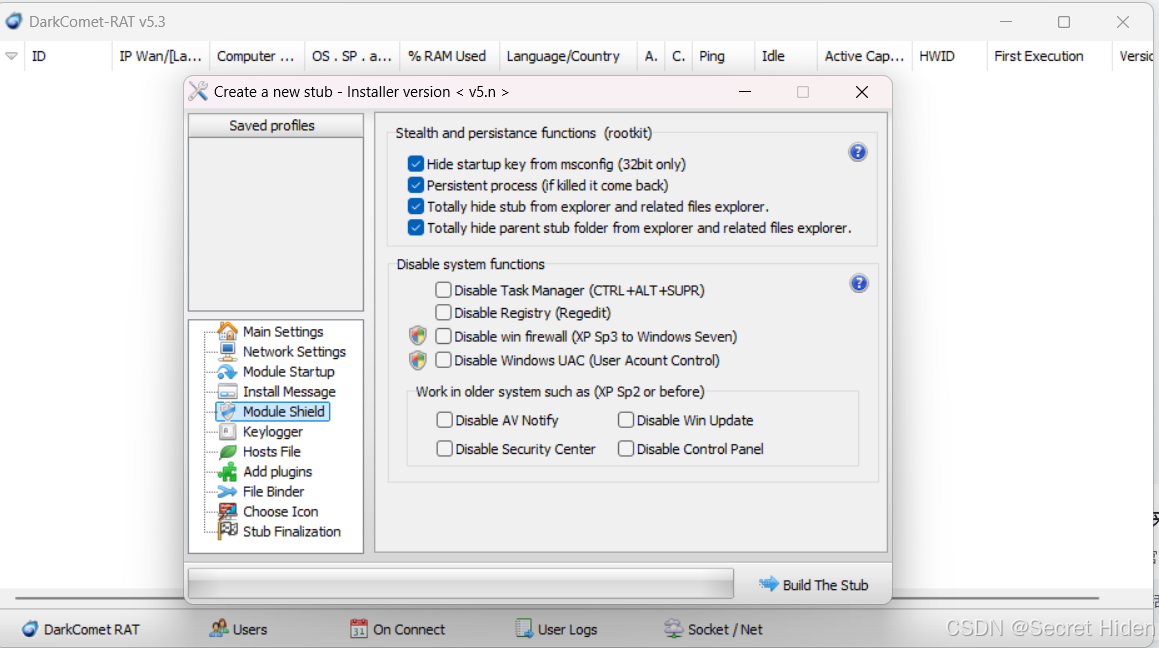
Task: Click the Hosts File leaf icon
Action: tap(228, 451)
